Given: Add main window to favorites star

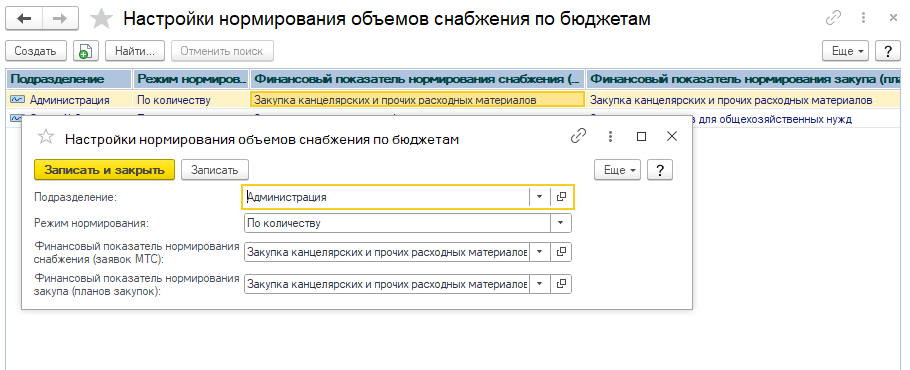Looking at the screenshot, I should [102, 19].
